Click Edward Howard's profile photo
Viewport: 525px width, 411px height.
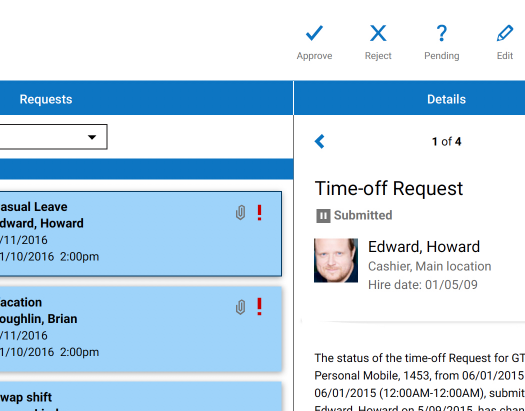coord(336,260)
